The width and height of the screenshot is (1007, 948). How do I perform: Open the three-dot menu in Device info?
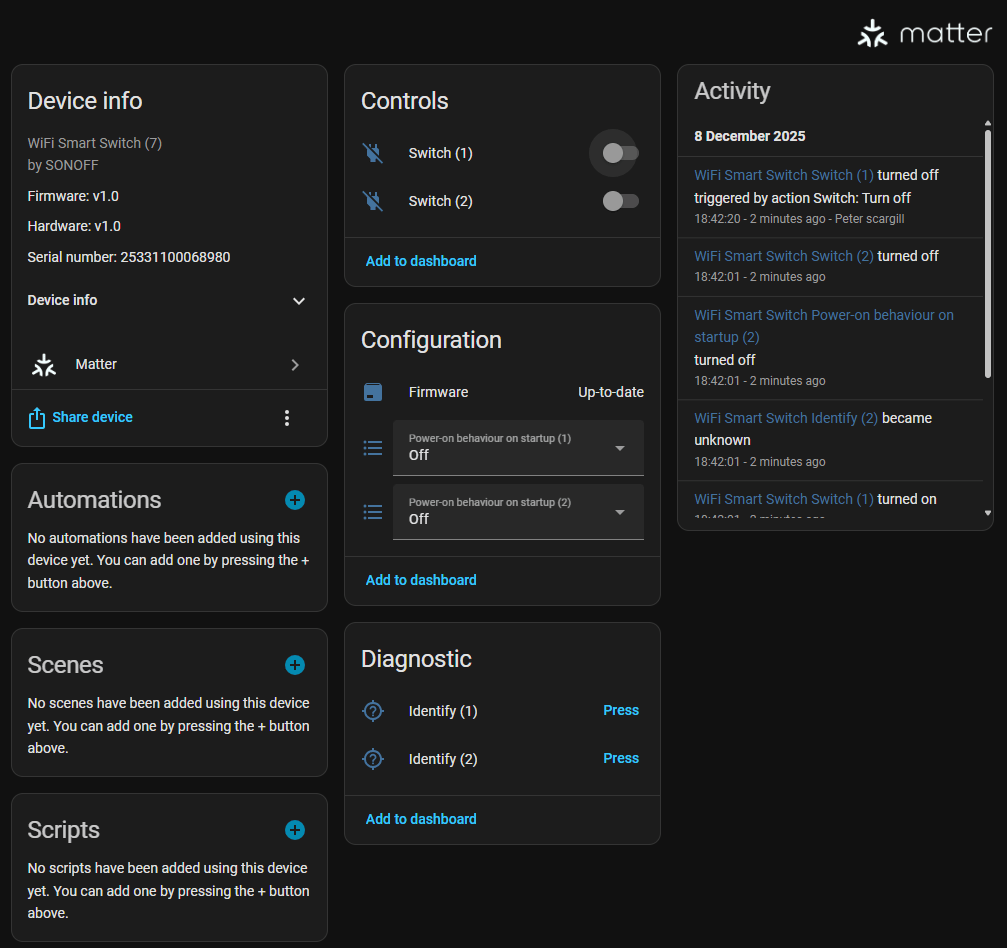[287, 418]
